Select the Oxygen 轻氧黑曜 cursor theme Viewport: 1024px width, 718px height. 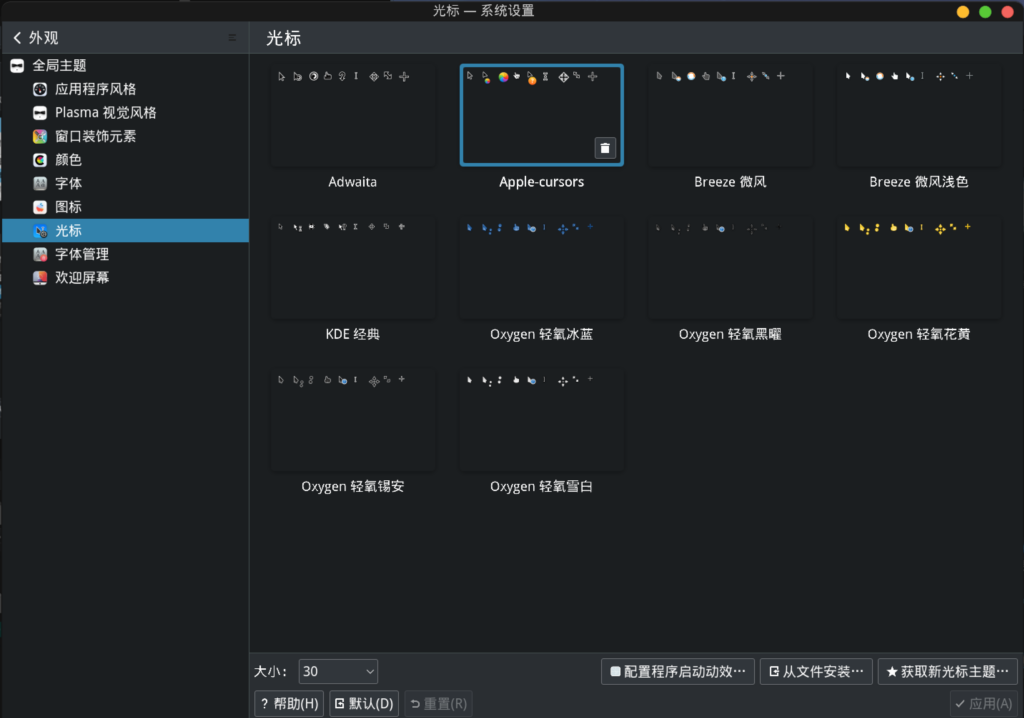point(730,267)
